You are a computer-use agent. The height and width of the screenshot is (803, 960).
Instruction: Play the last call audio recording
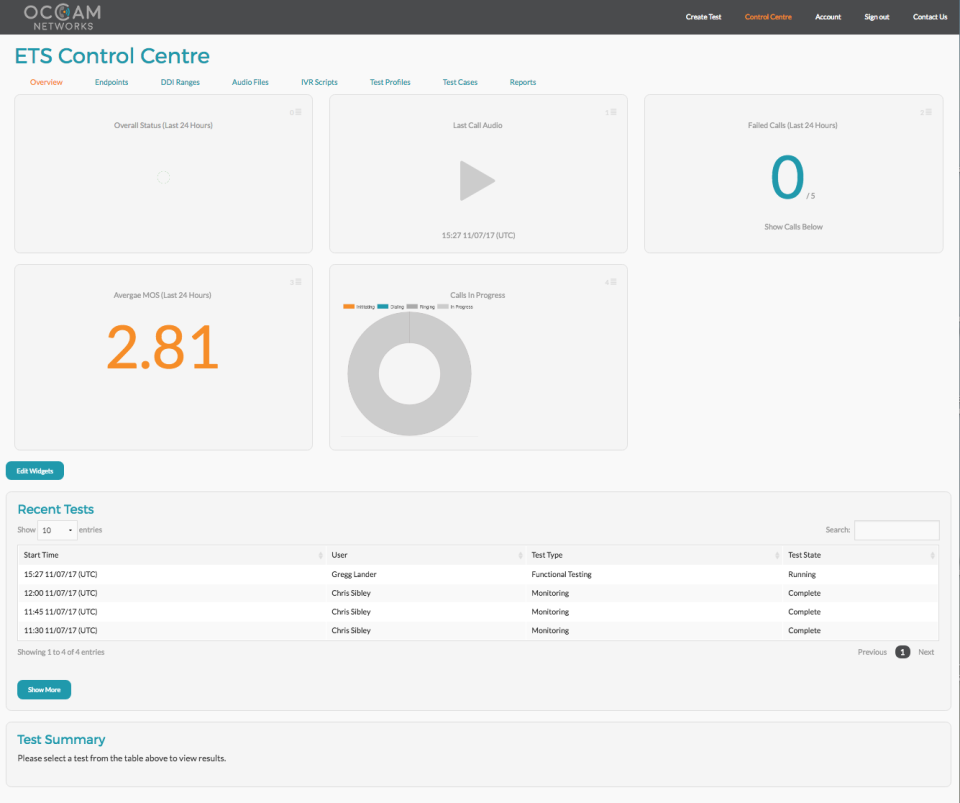477,180
